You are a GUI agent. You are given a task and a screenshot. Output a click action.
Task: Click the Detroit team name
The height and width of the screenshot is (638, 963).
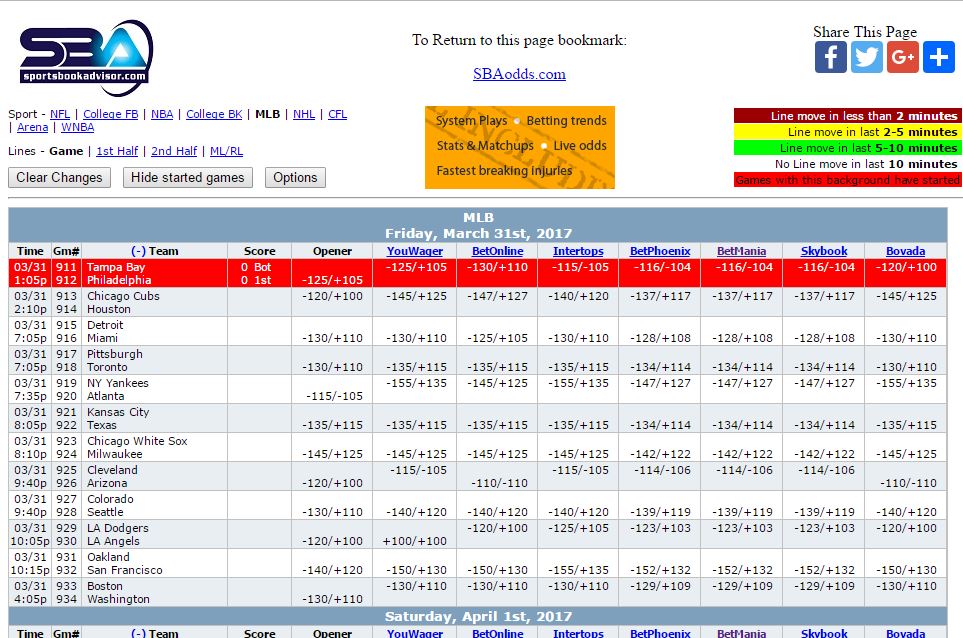[105, 325]
